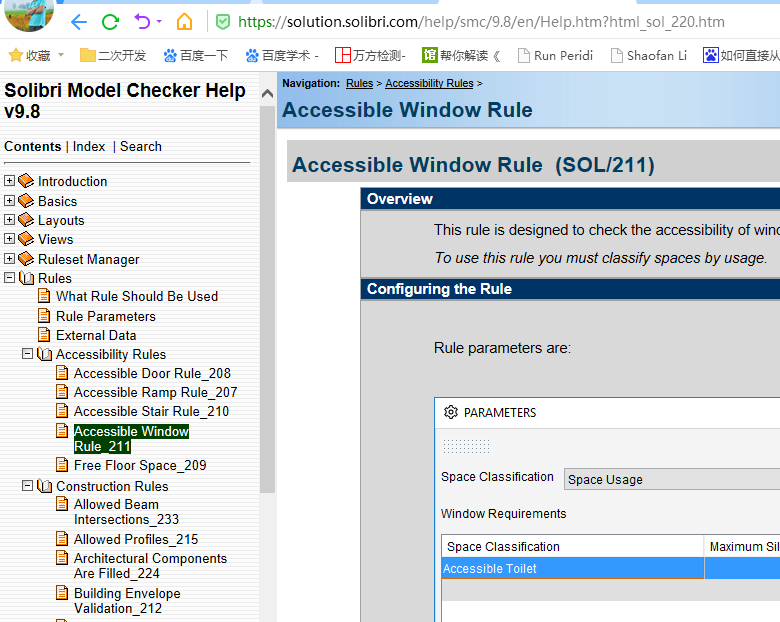
Task: Click the Layouts book icon
Action: 26,219
